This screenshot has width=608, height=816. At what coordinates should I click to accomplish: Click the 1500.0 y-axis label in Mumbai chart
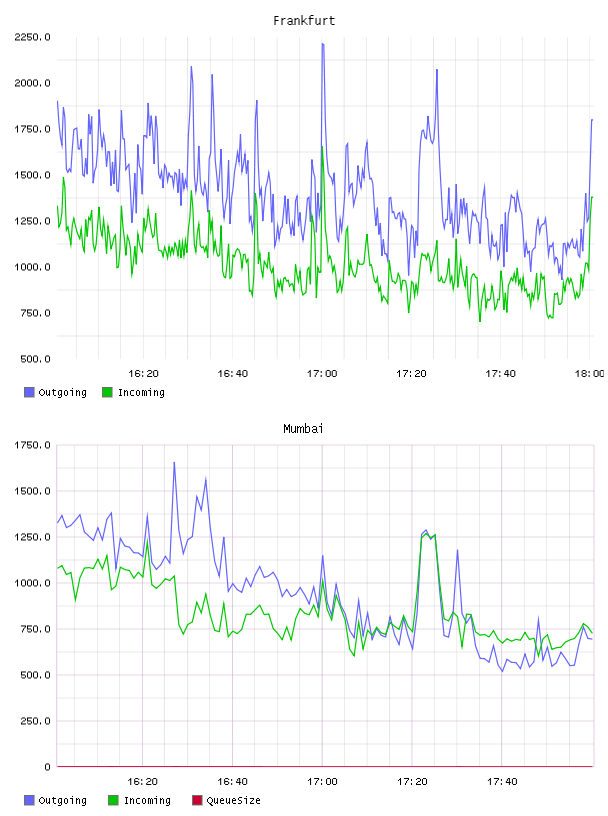click(32, 491)
